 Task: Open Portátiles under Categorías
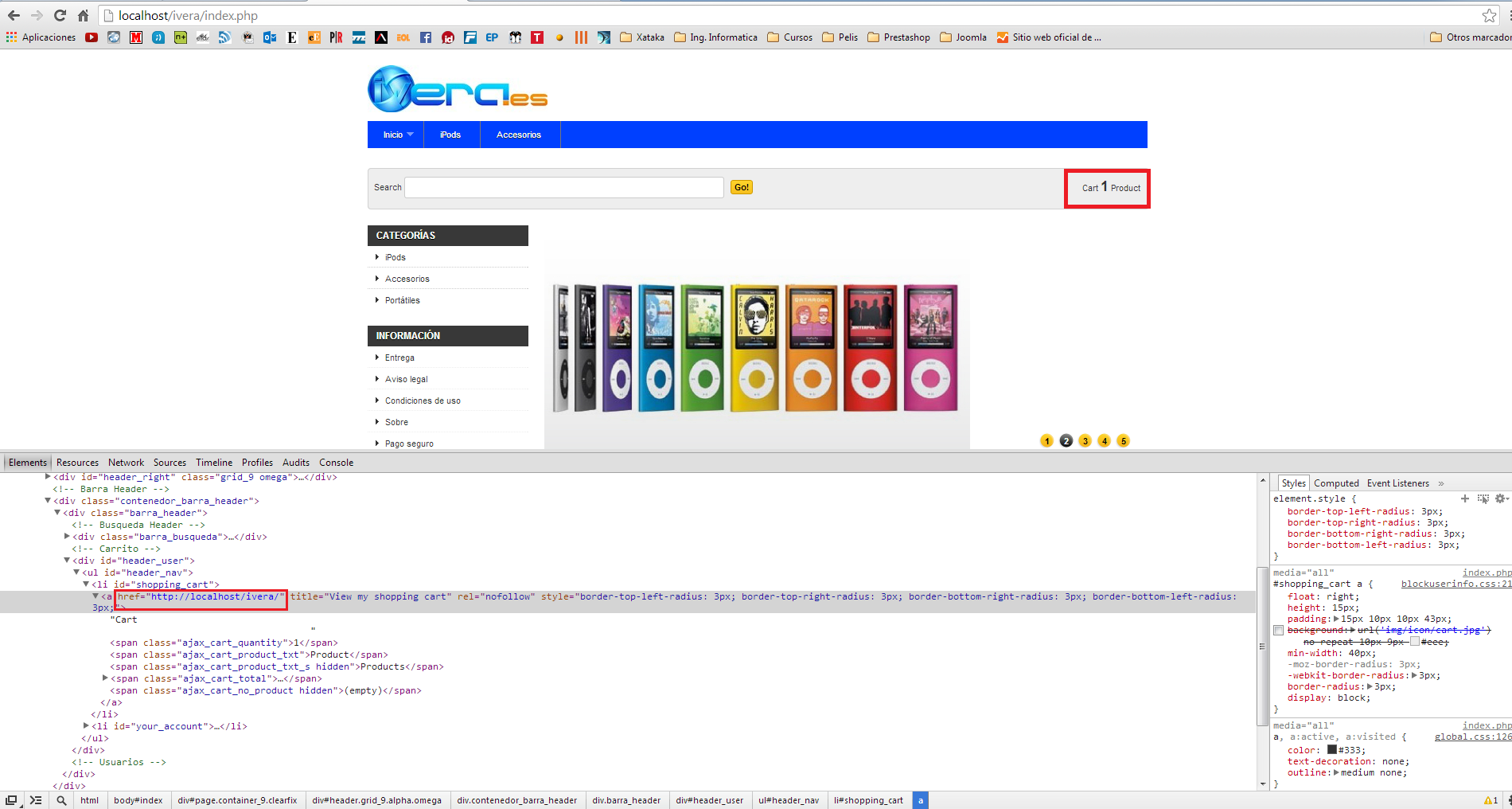403,300
